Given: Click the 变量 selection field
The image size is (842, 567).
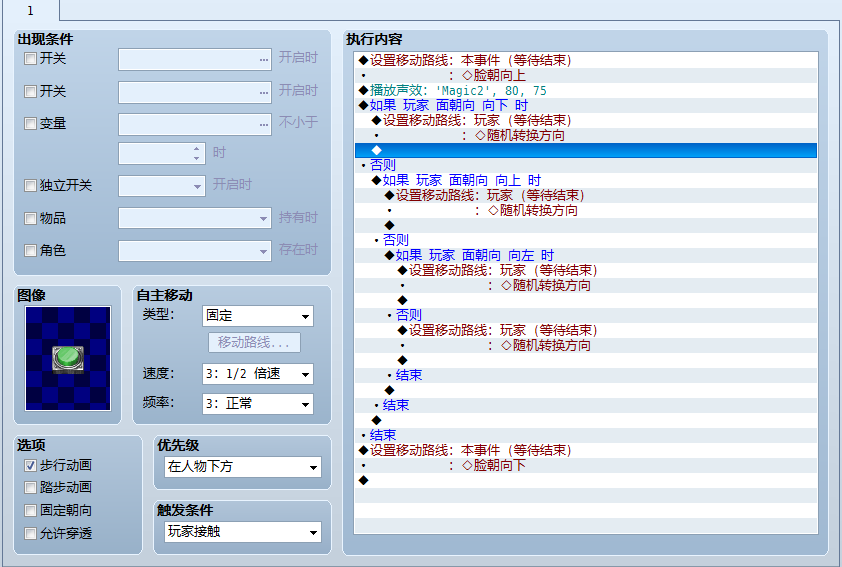Looking at the screenshot, I should tap(195, 125).
